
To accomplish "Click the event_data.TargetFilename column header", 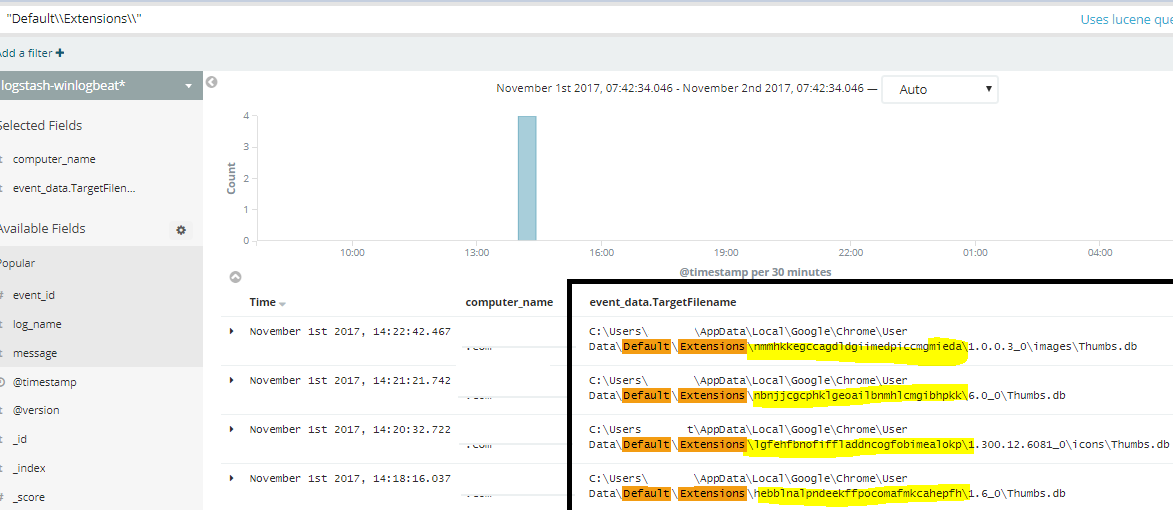I will click(x=663, y=302).
